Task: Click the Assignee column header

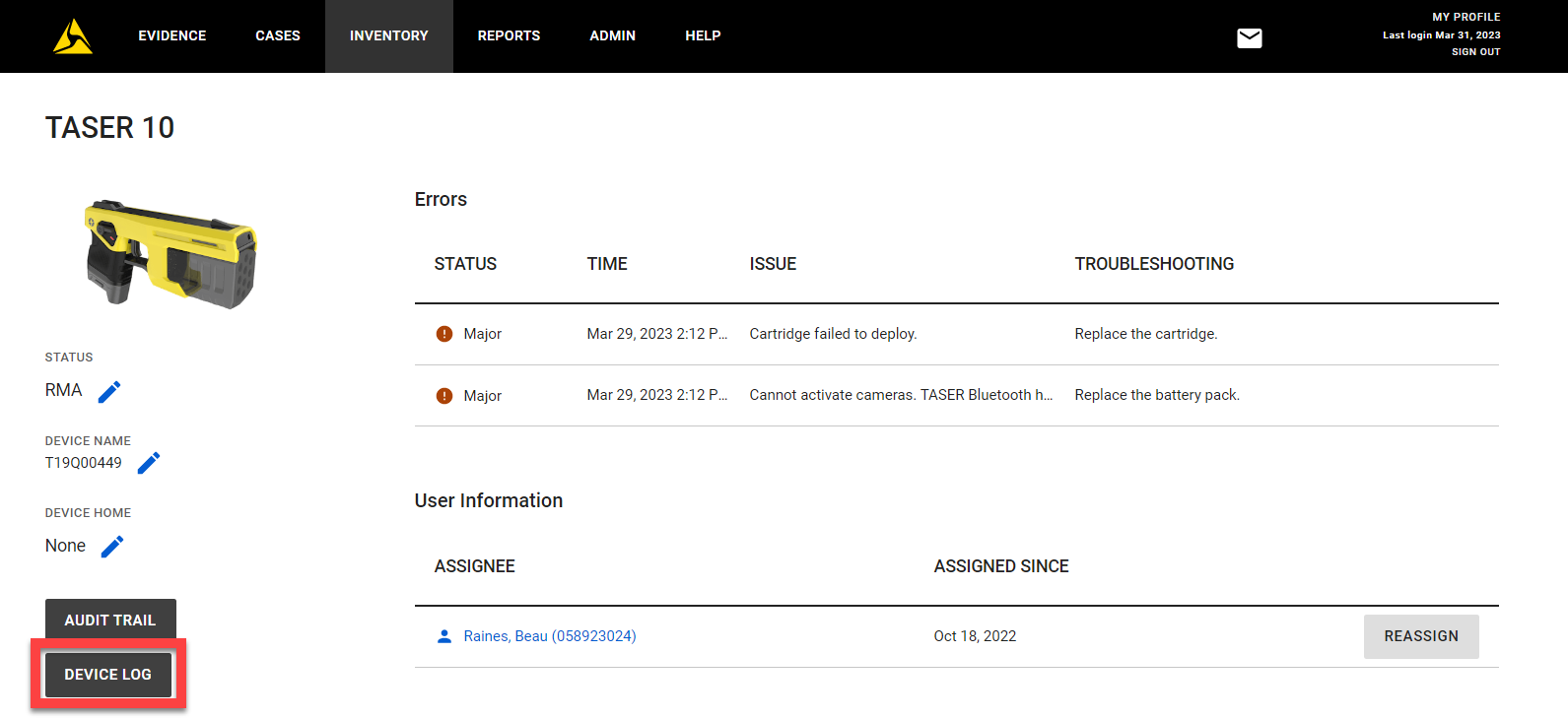Action: coord(475,566)
